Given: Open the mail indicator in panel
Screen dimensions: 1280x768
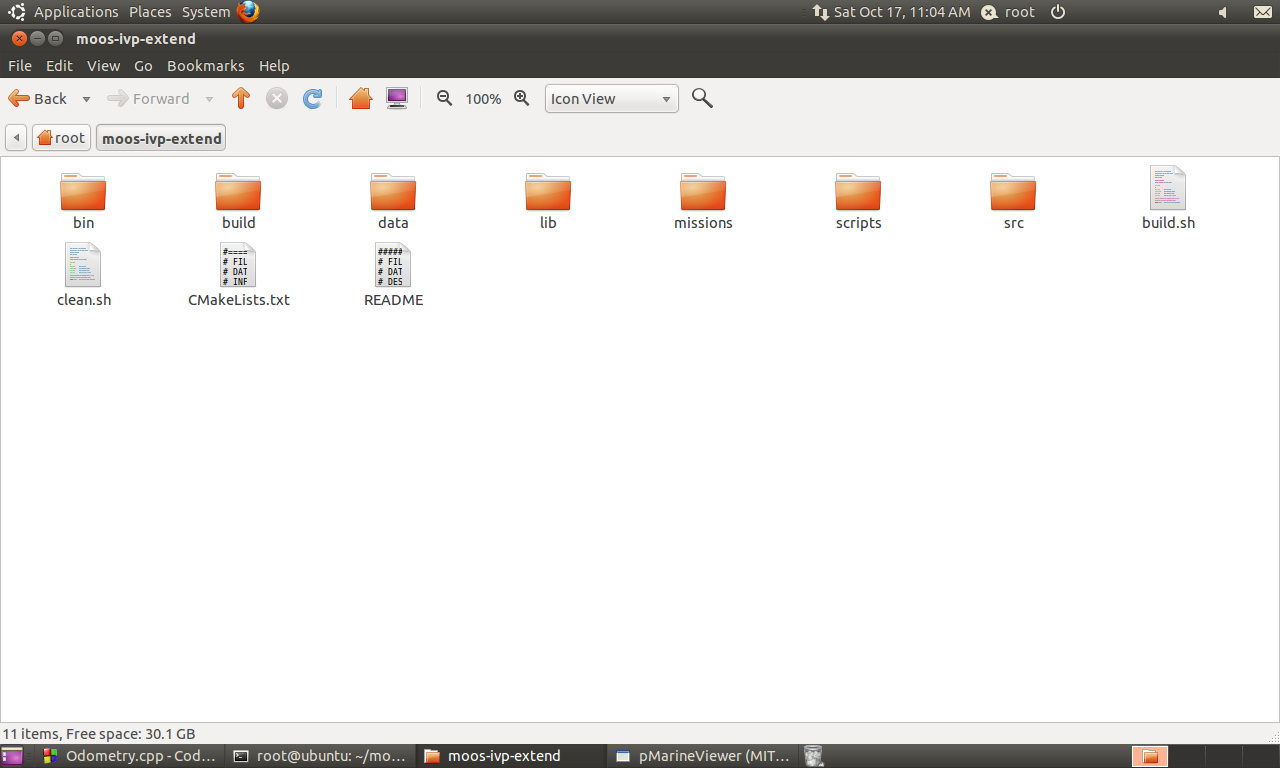Looking at the screenshot, I should [x=1262, y=12].
